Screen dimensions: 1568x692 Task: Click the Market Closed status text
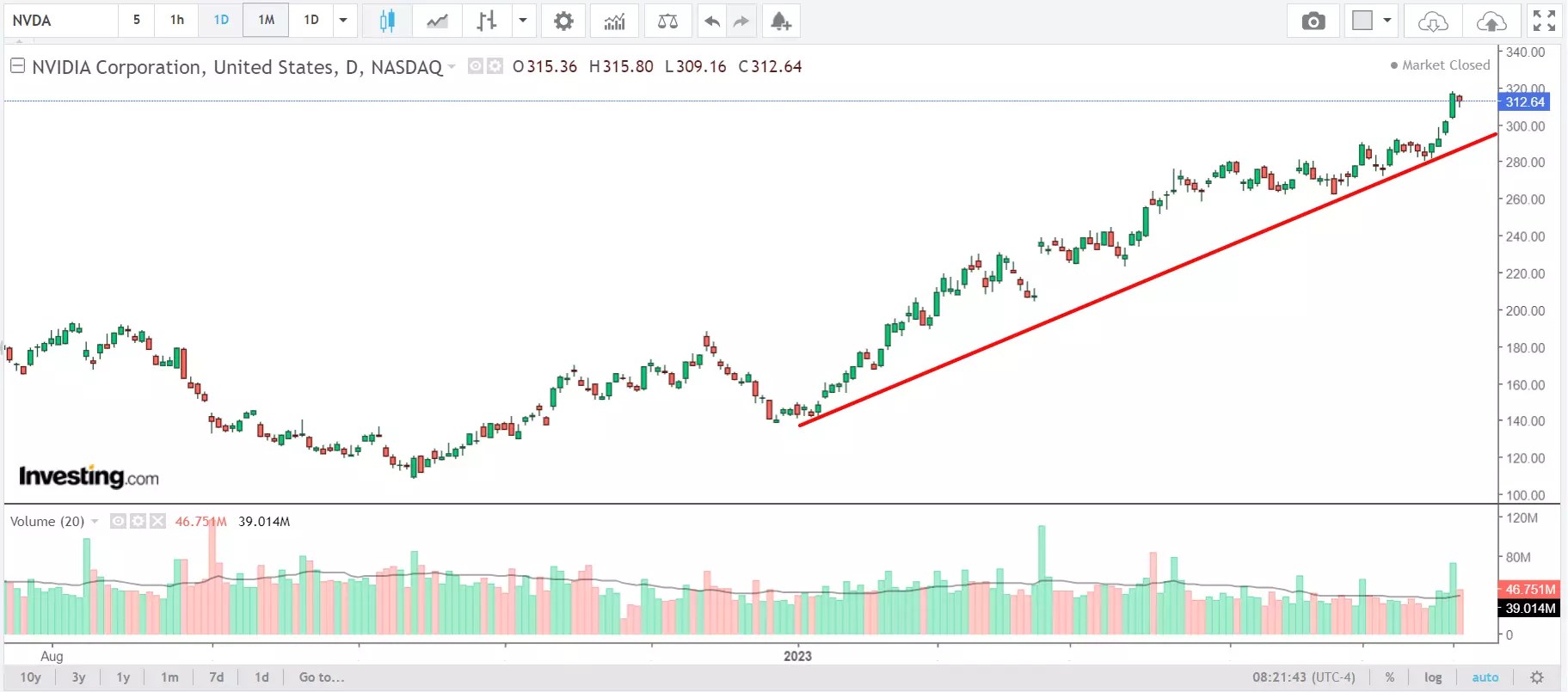(1441, 65)
